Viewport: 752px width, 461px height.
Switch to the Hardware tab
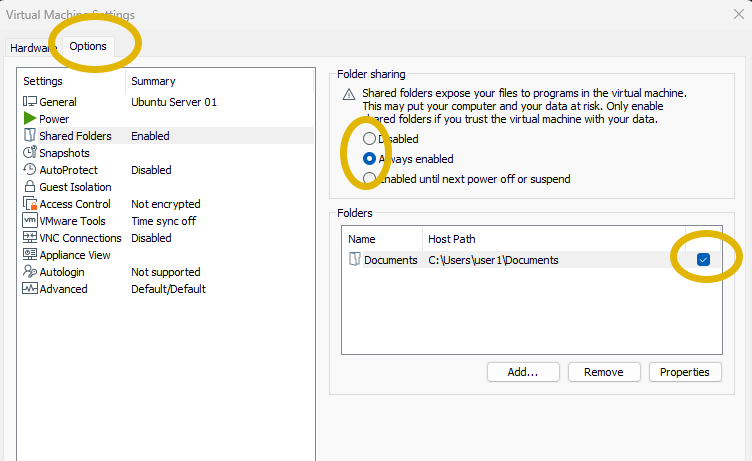pos(32,48)
